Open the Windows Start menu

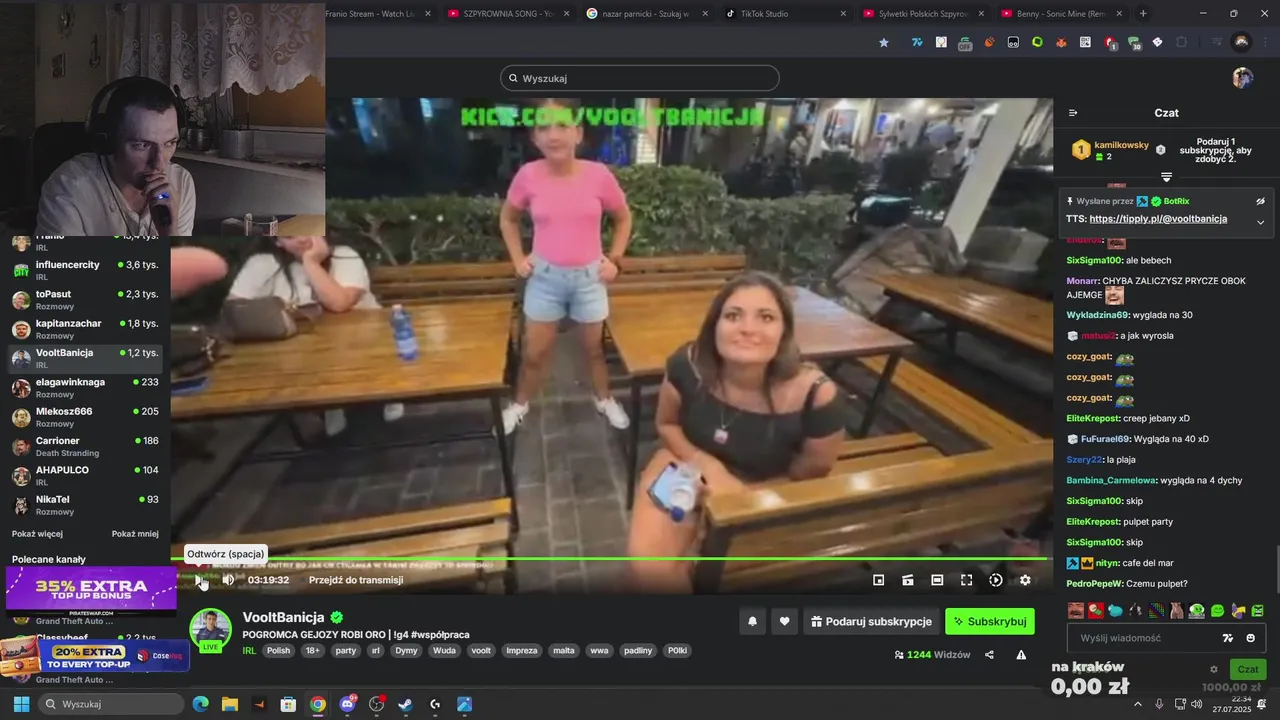[x=21, y=704]
